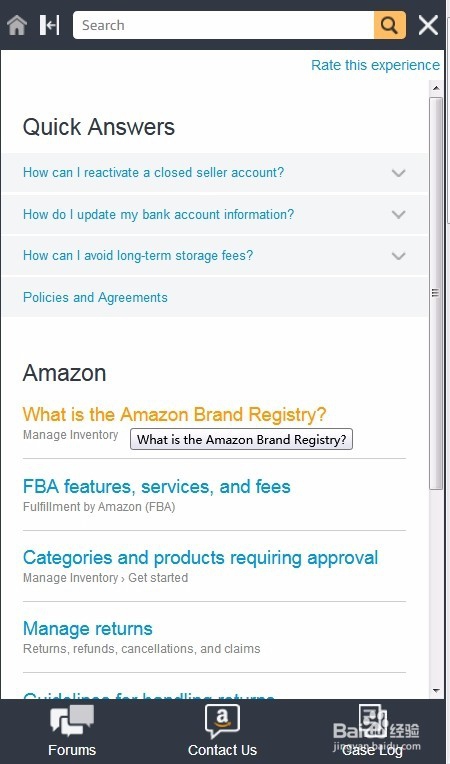Screen dimensions: 450x764
Task: Open What is the Amazon Brand Registry
Action: (174, 414)
